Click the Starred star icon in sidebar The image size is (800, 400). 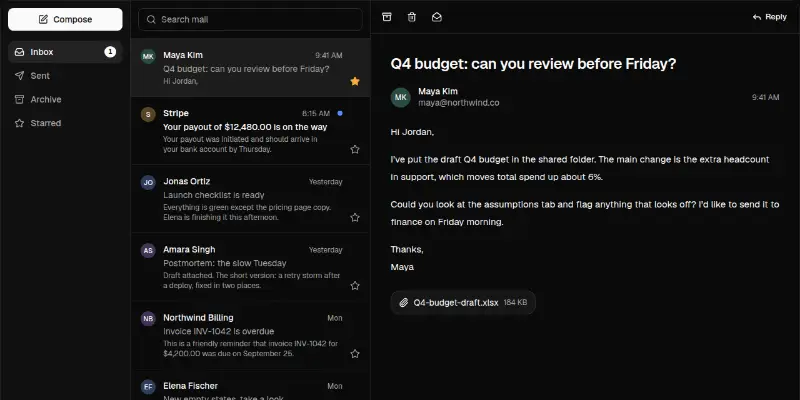(x=19, y=123)
